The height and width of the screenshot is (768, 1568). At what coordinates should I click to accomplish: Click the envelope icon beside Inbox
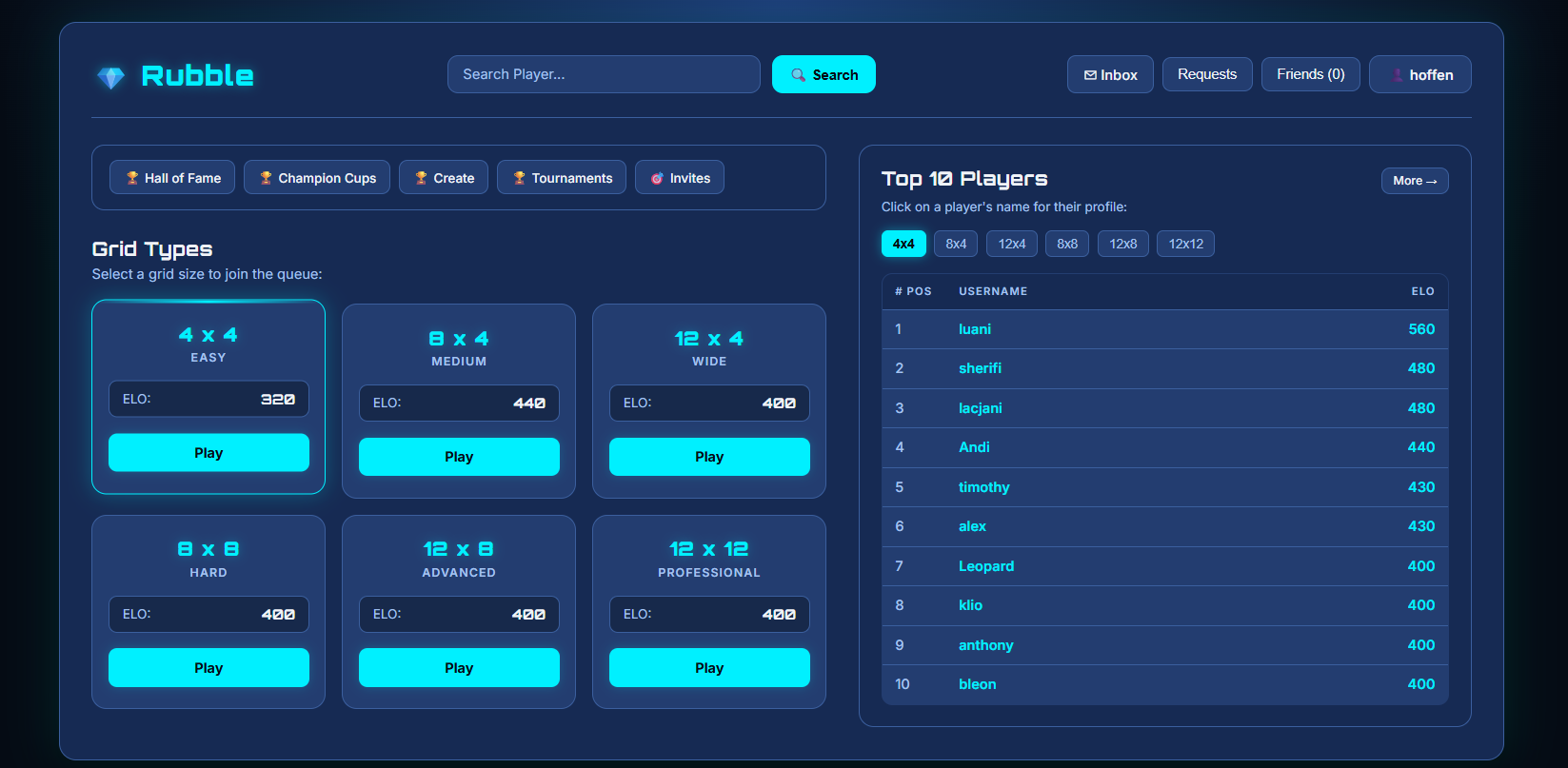1090,75
